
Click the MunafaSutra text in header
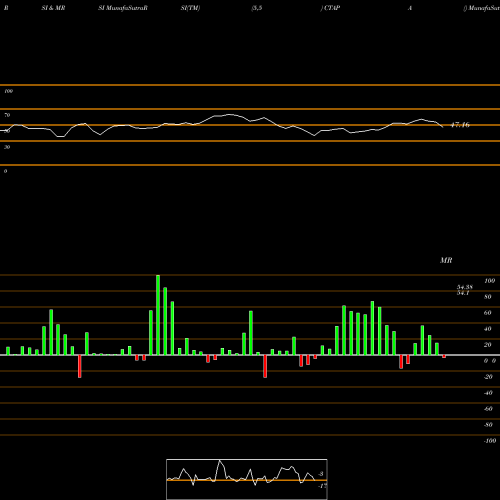pyautogui.click(x=127, y=8)
